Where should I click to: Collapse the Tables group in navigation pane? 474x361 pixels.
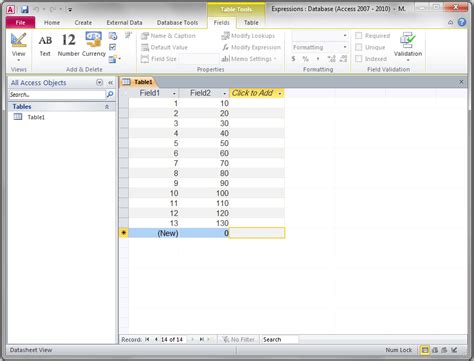pyautogui.click(x=107, y=107)
